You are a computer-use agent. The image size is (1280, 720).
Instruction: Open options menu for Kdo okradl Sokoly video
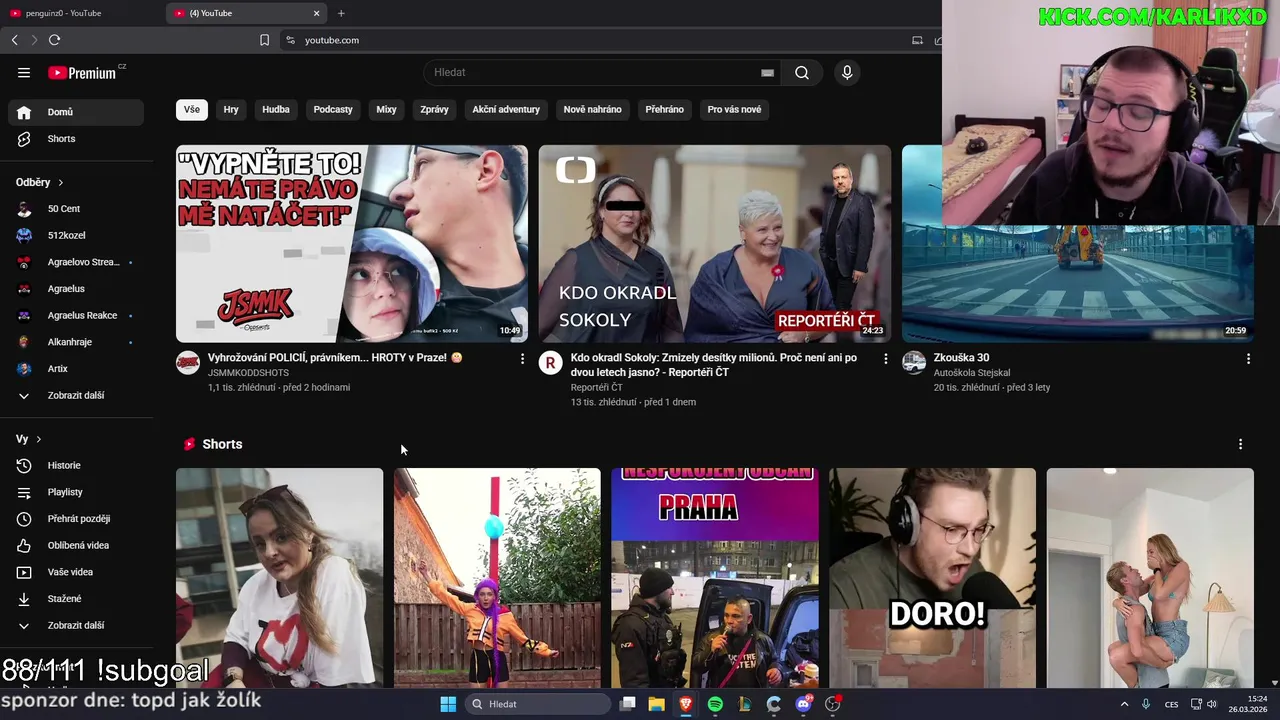(885, 358)
